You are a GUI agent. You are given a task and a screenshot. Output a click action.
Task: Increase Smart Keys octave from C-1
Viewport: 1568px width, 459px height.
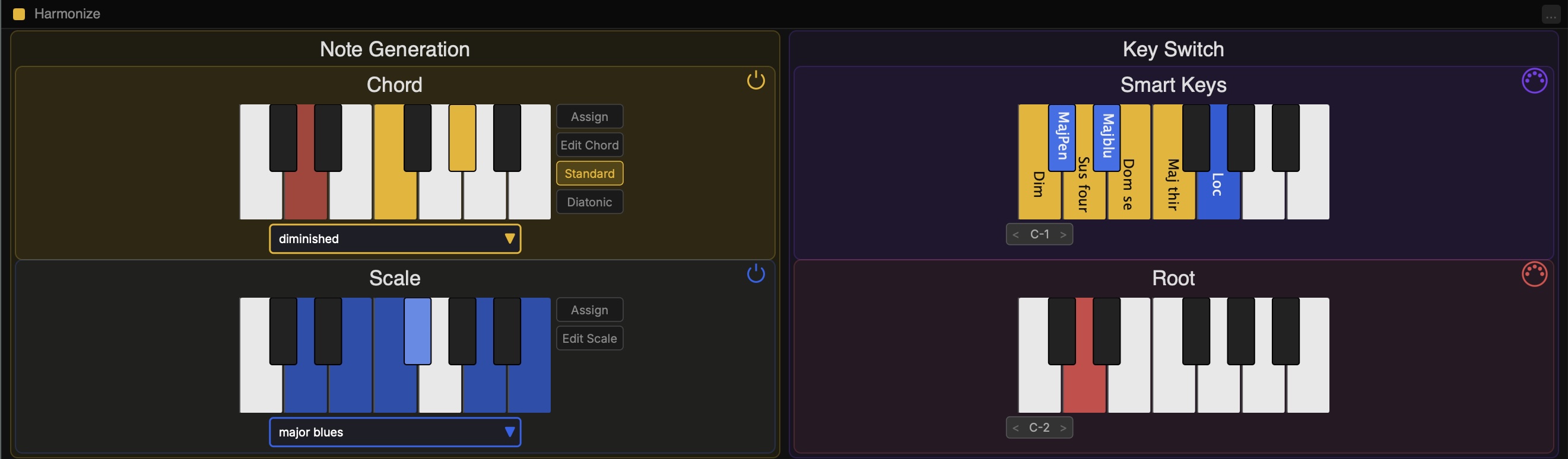1063,235
